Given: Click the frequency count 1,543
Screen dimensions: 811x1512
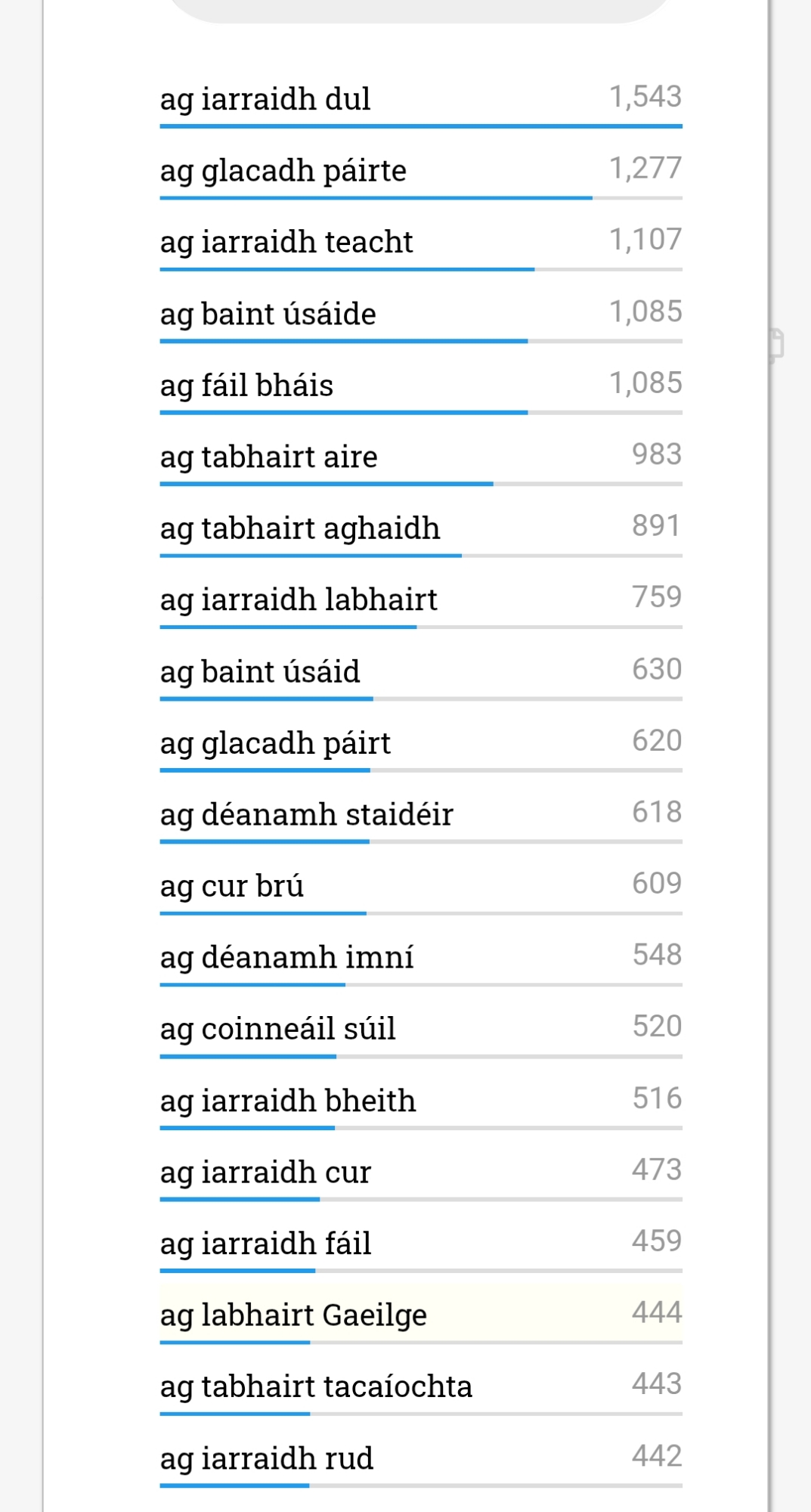Looking at the screenshot, I should (x=645, y=97).
